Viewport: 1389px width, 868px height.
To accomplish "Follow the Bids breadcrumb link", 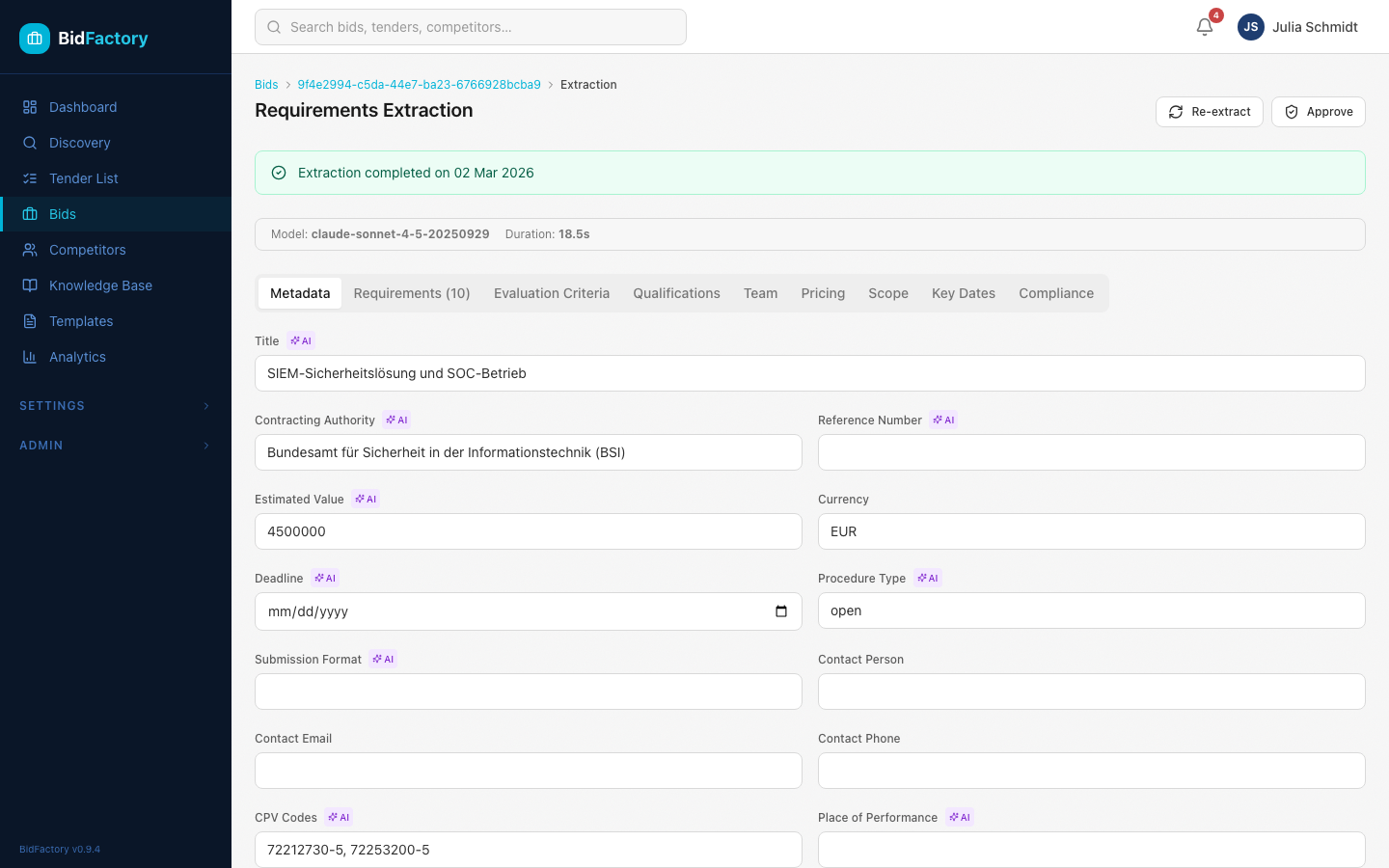I will point(266,85).
